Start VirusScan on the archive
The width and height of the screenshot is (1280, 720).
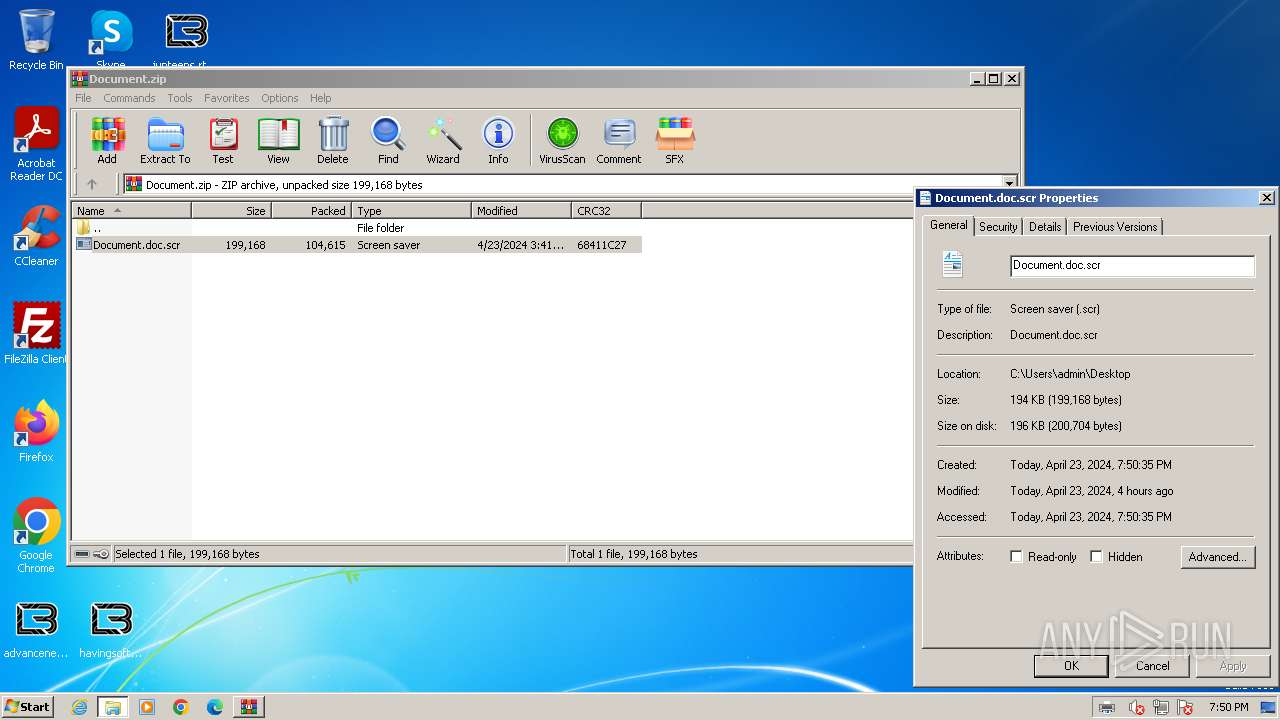[x=562, y=140]
